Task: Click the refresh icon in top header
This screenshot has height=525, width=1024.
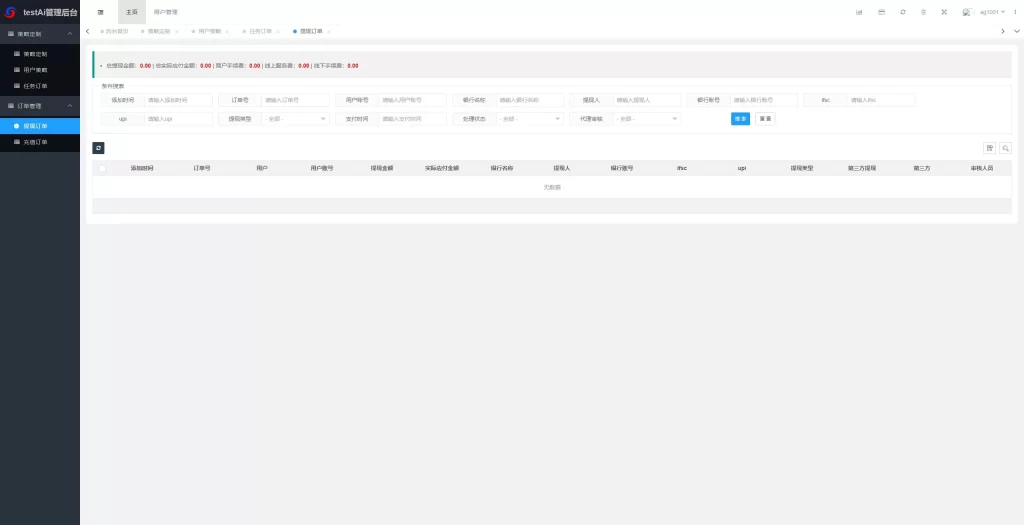Action: coord(903,12)
